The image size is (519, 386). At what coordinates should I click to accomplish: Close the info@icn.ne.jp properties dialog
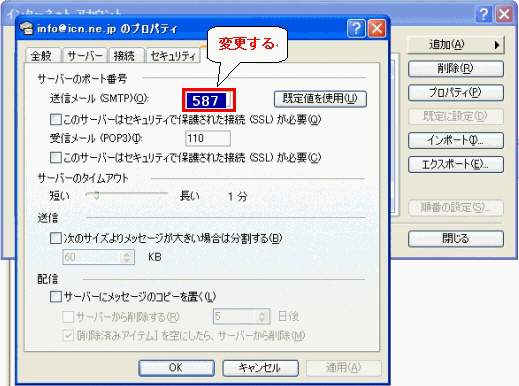pos(377,28)
